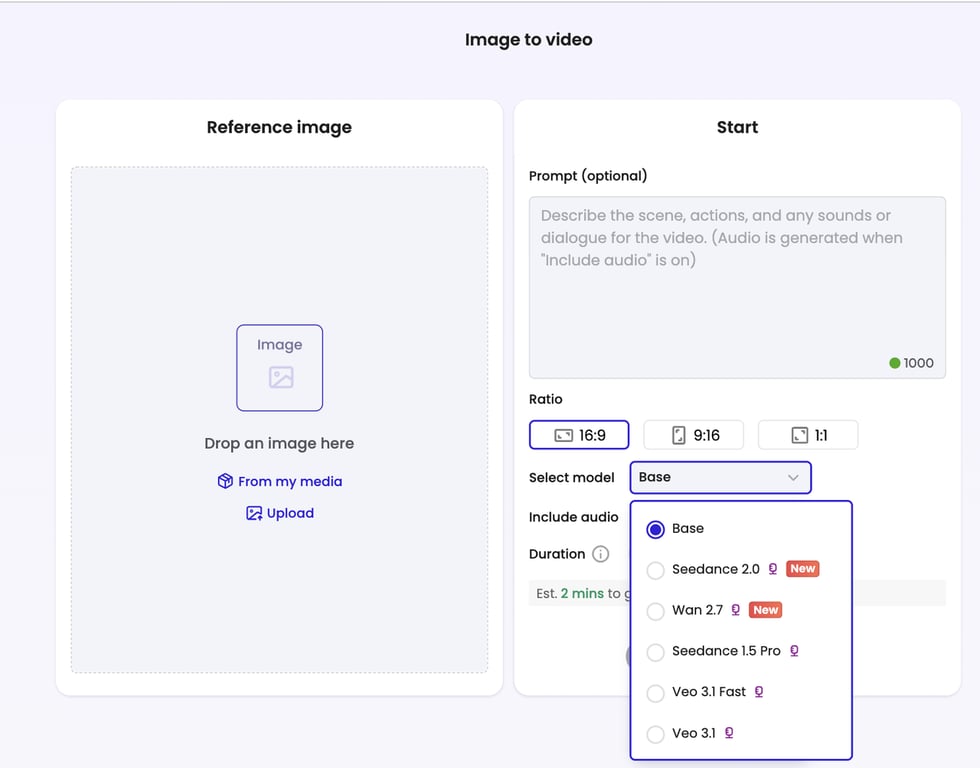Click the upload image icon
This screenshot has width=980, height=768.
click(254, 513)
